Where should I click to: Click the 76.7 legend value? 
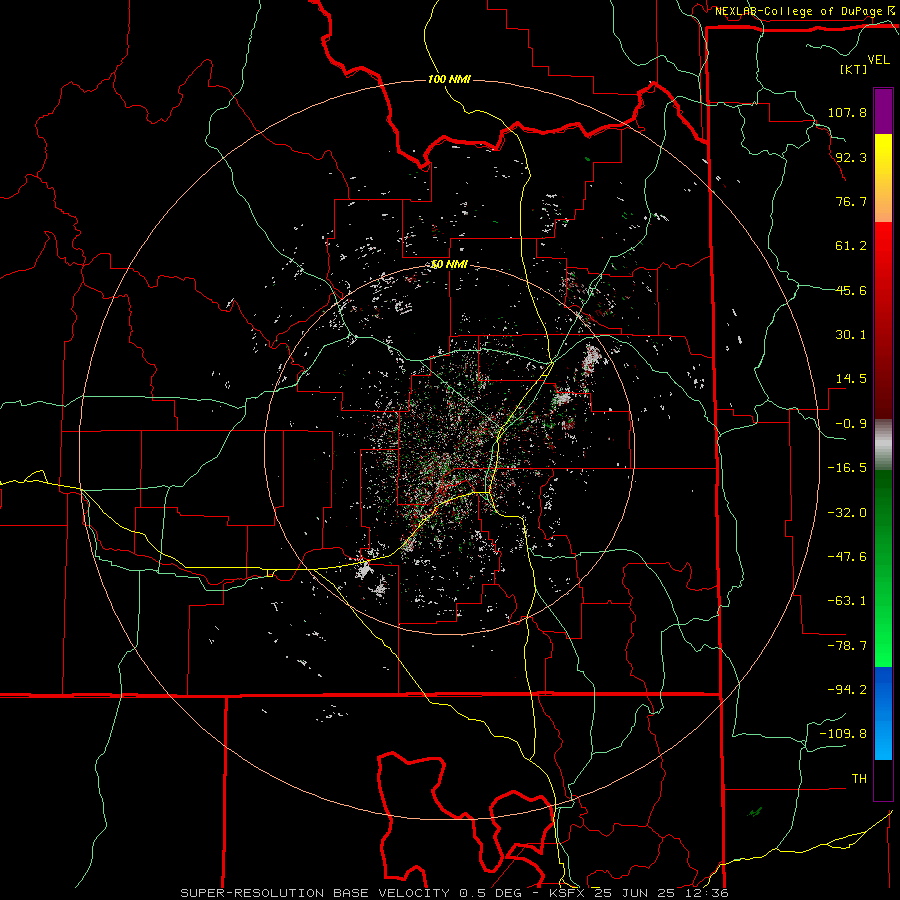click(x=851, y=201)
